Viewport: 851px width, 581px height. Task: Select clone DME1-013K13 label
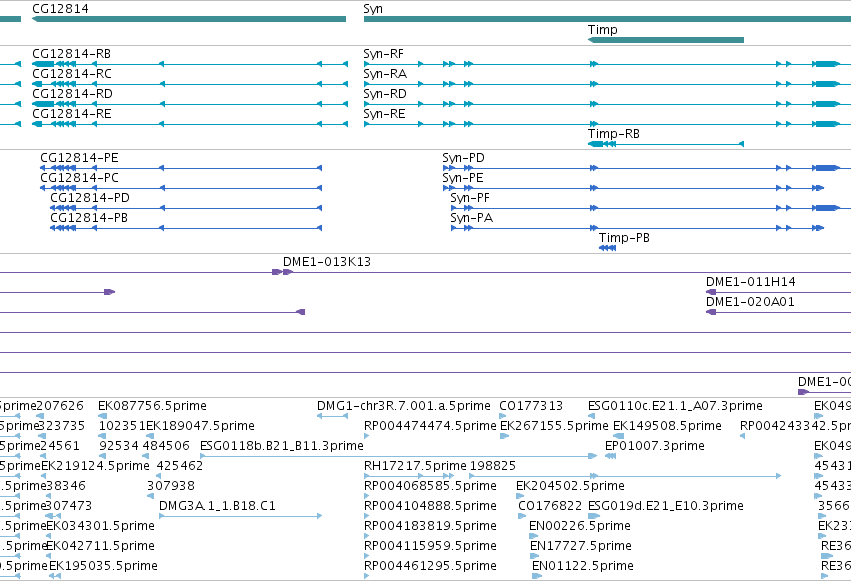point(327,262)
